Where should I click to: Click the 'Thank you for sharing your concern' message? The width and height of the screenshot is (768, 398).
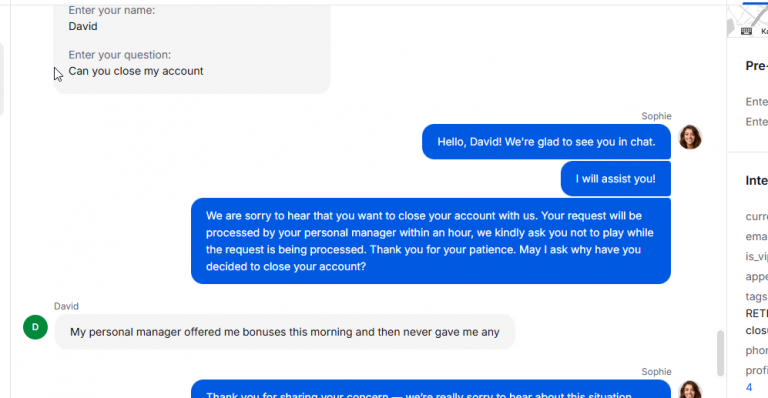(x=431, y=389)
